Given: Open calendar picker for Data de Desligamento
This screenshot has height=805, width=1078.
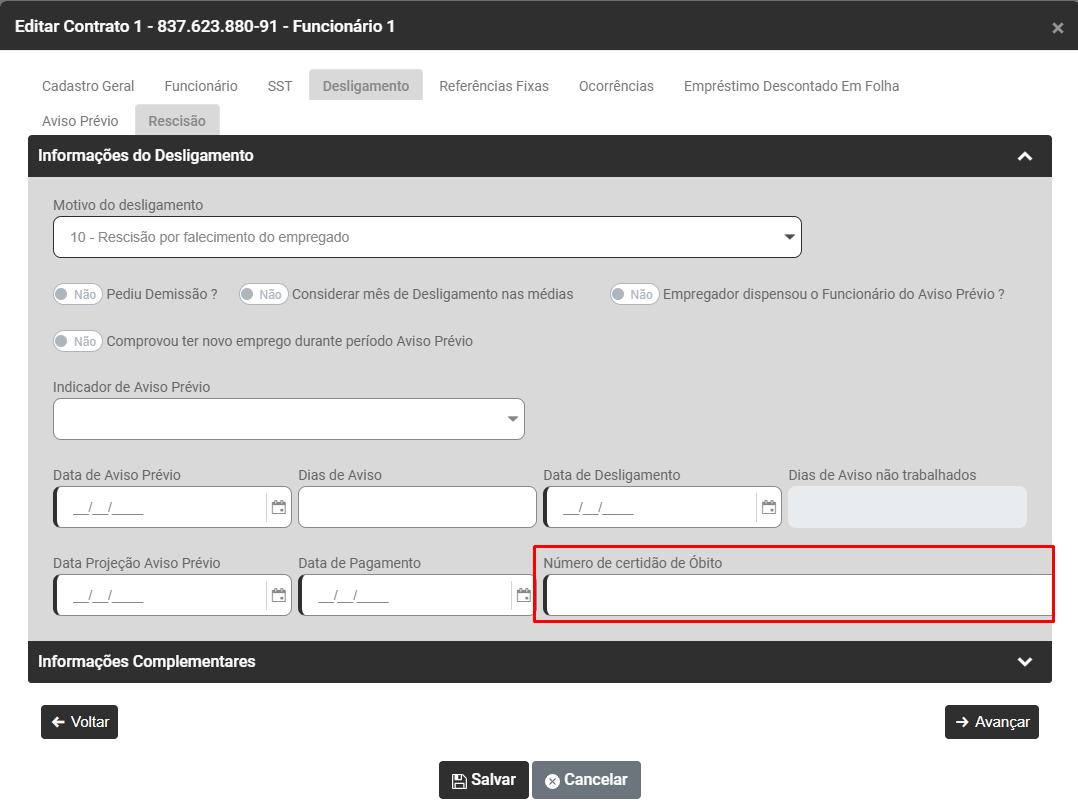Looking at the screenshot, I should 769,508.
